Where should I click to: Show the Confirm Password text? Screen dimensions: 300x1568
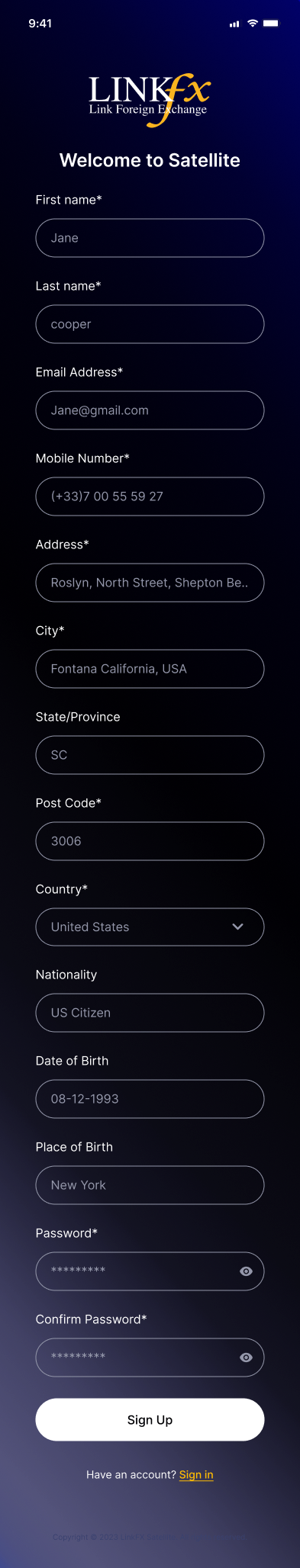pos(246,1358)
